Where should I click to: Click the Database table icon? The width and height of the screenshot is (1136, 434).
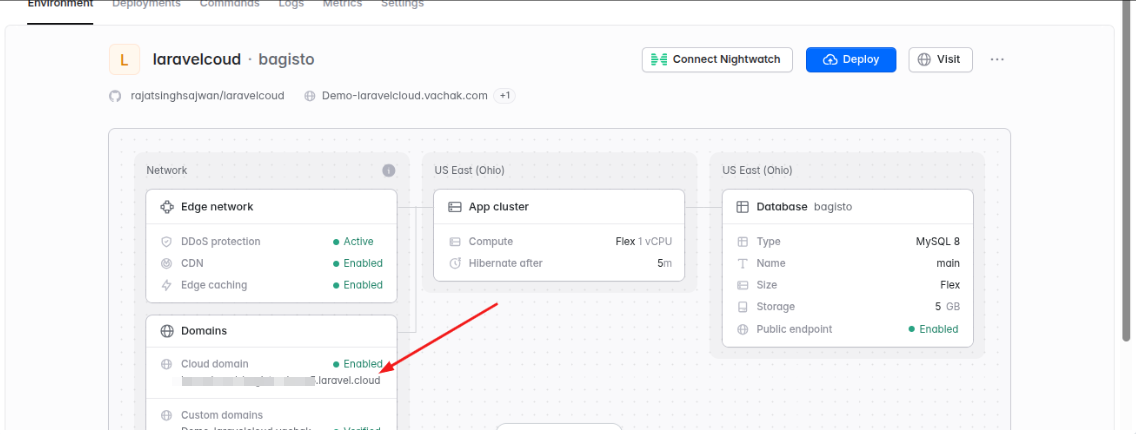pos(742,206)
